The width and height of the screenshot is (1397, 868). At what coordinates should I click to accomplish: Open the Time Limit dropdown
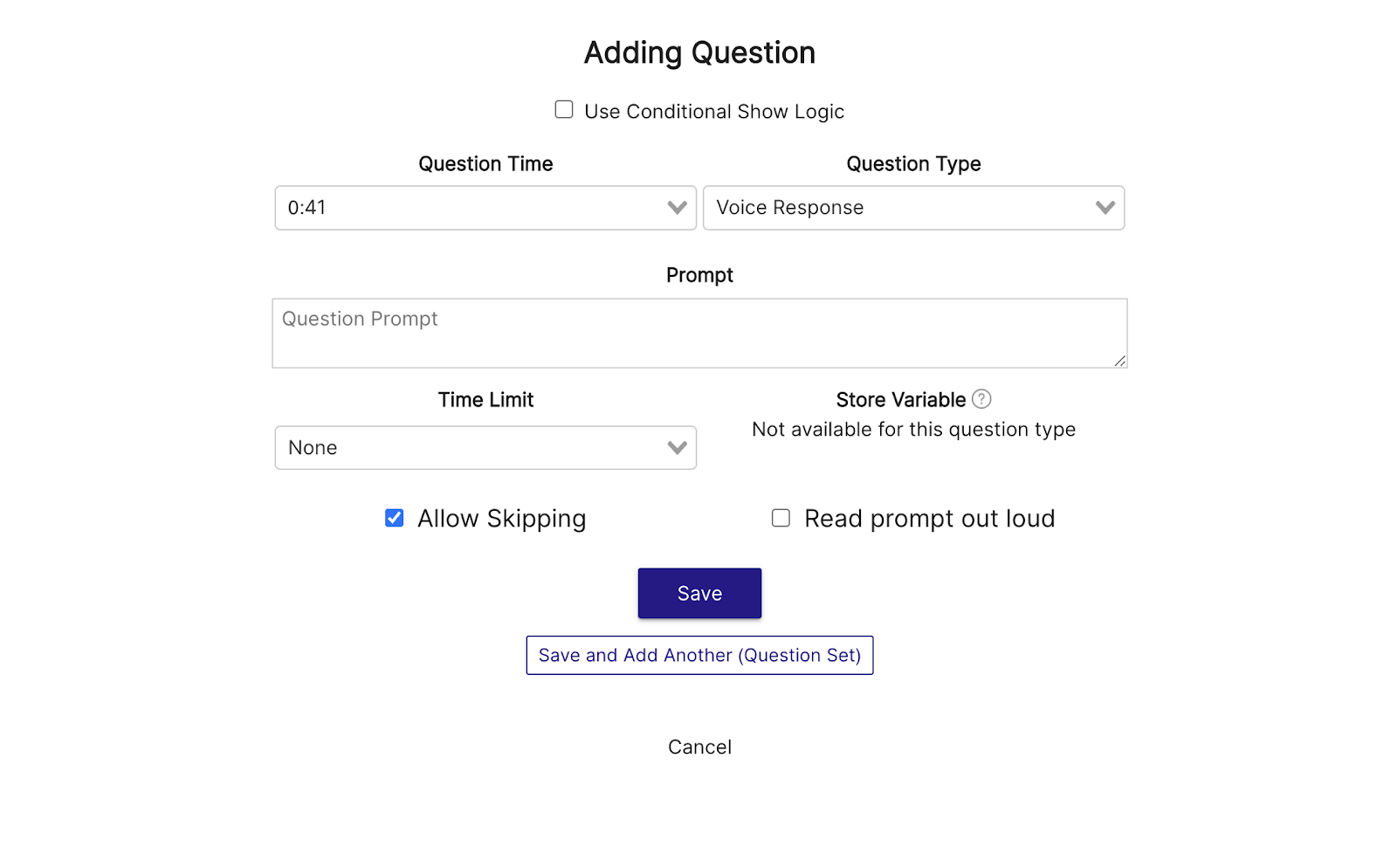tap(485, 447)
